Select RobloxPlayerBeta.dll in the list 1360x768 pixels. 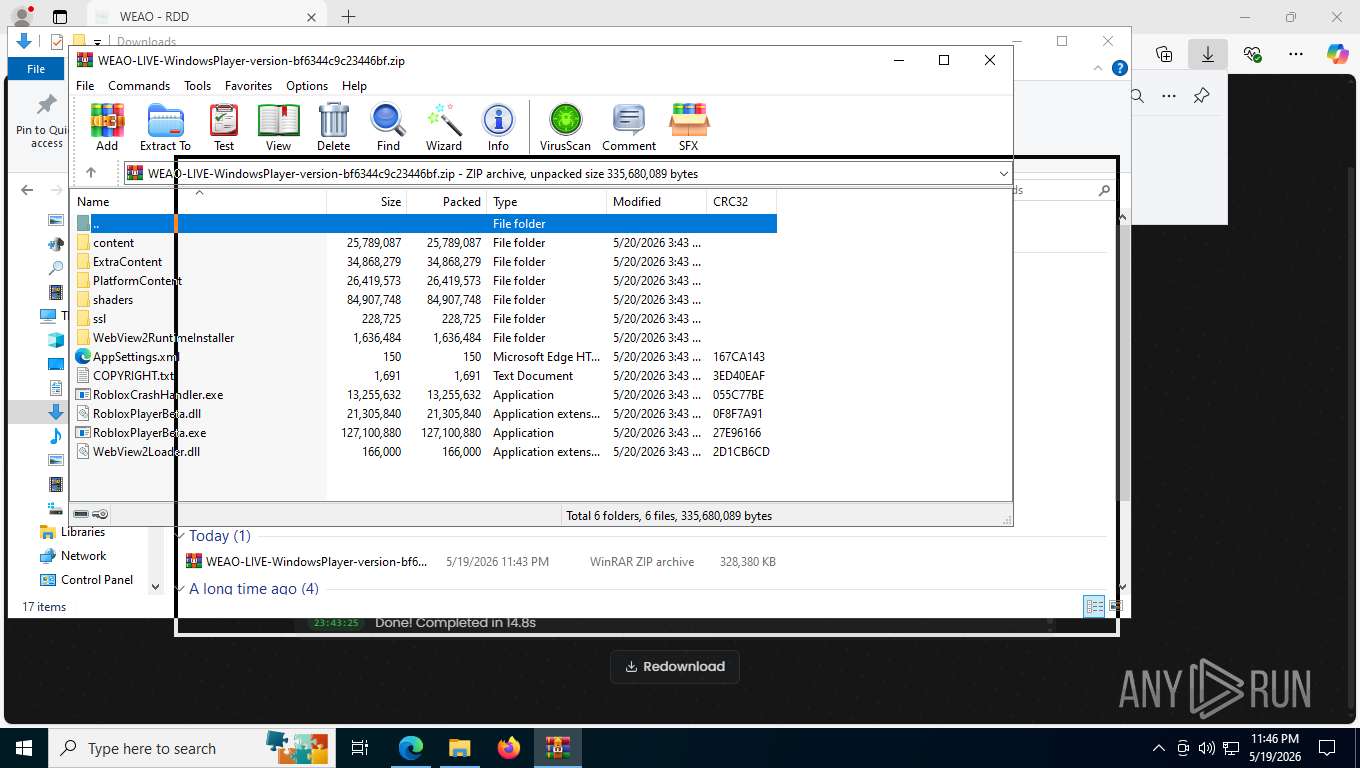tap(425, 414)
